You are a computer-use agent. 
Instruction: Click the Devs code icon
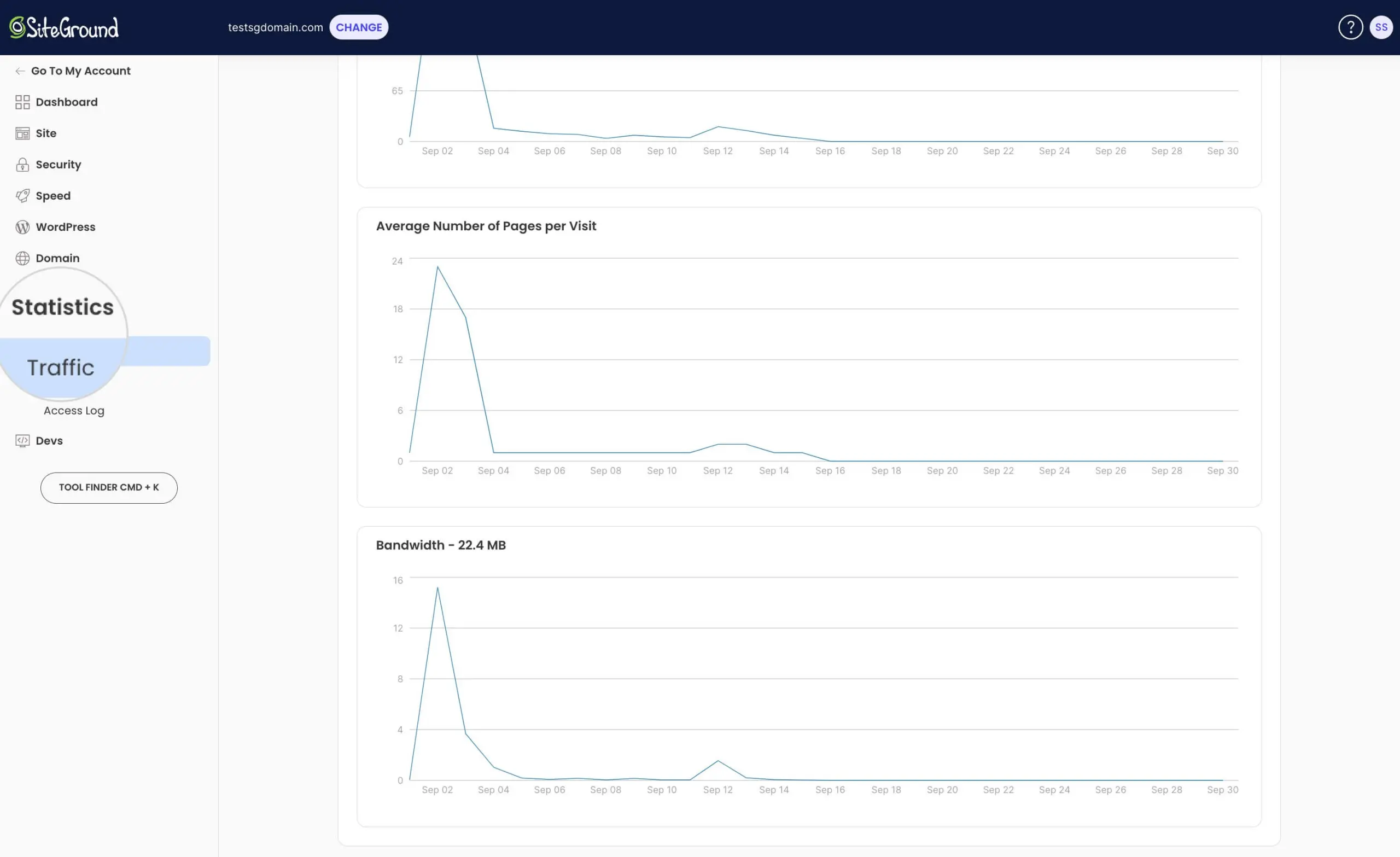coord(22,441)
